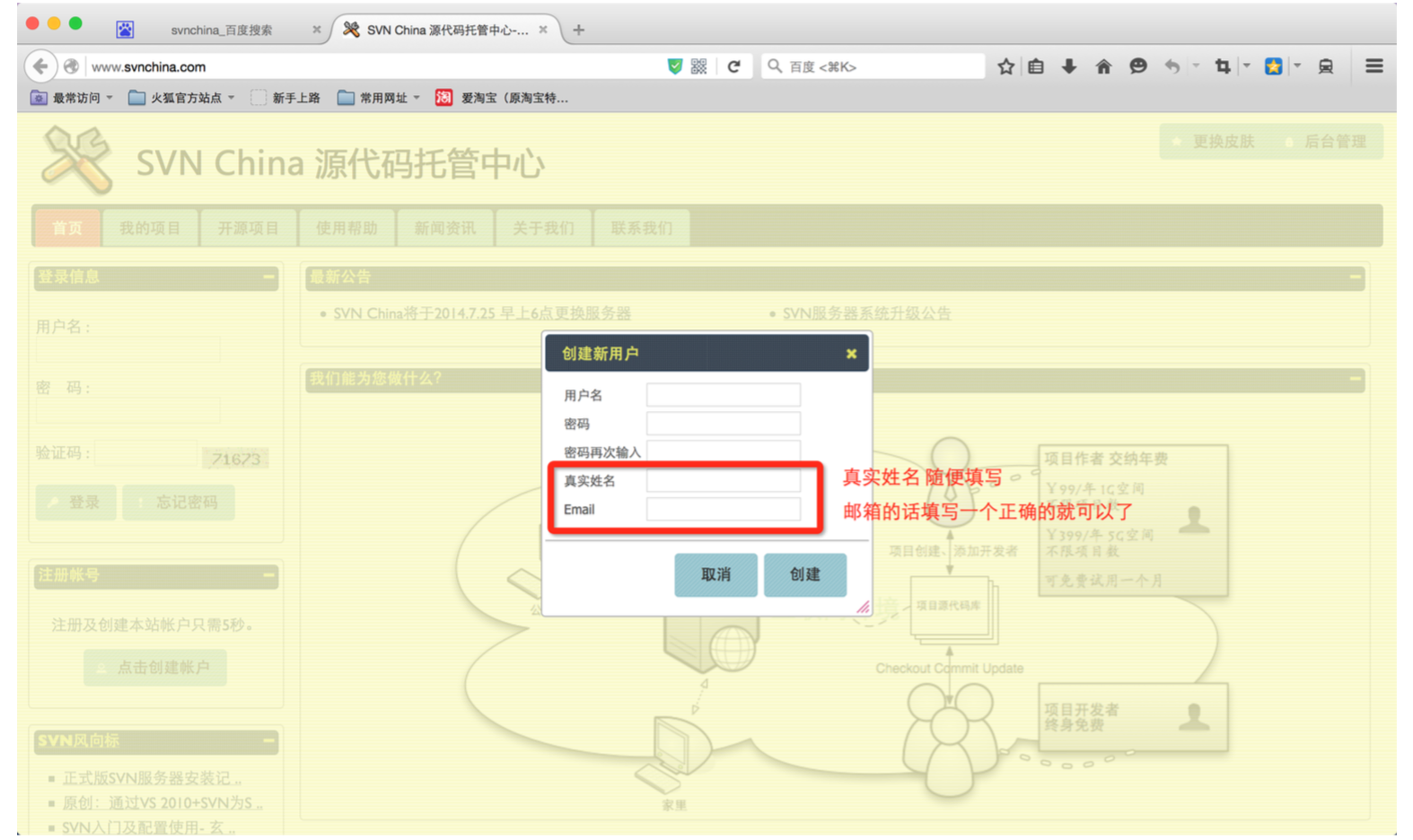Collapse the 最新公告 panel

point(1356,277)
